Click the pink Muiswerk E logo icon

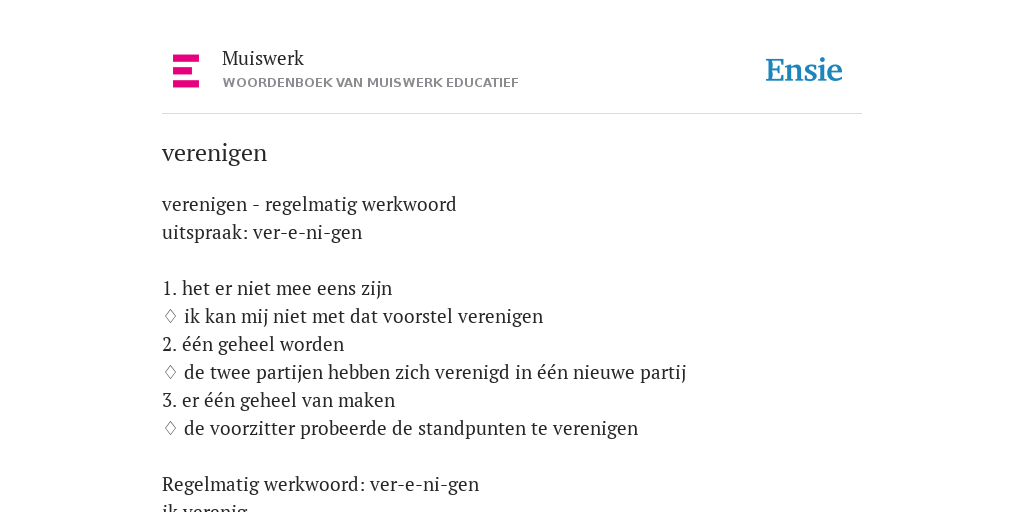(186, 71)
